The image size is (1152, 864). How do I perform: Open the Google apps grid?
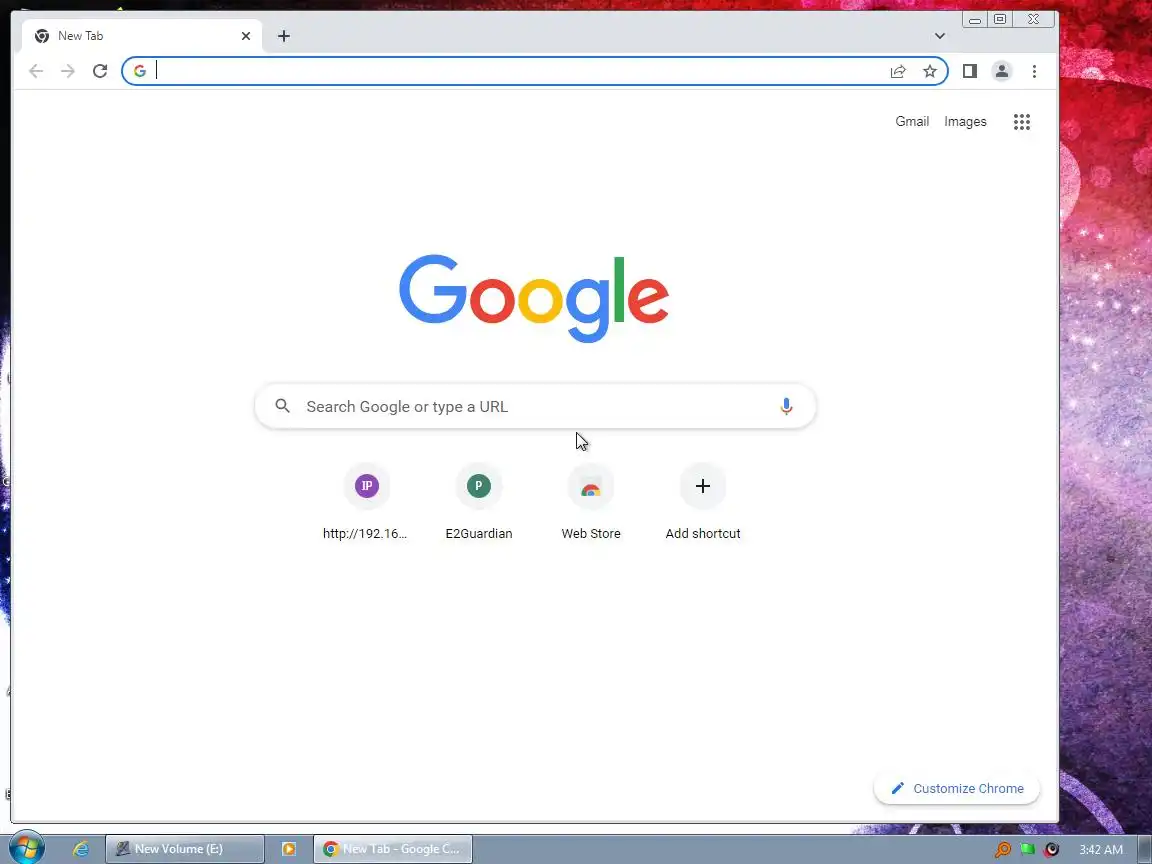point(1021,122)
